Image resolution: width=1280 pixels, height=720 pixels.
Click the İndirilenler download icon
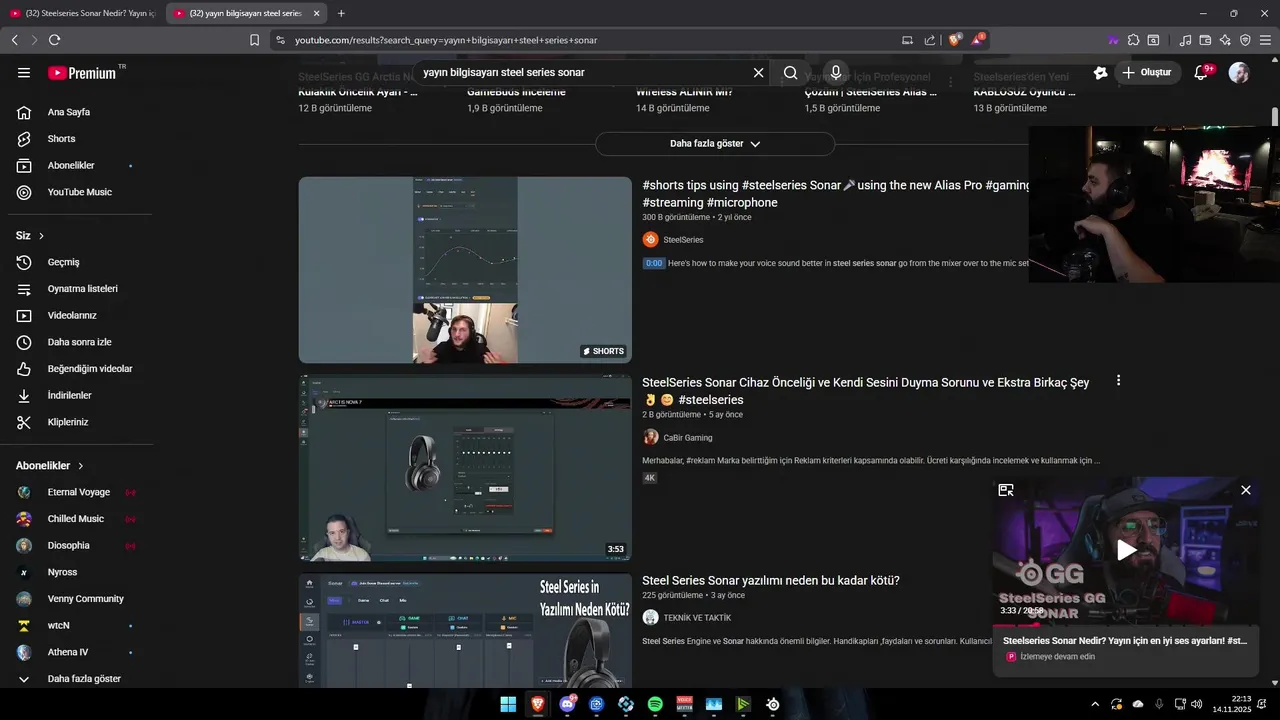pos(24,395)
